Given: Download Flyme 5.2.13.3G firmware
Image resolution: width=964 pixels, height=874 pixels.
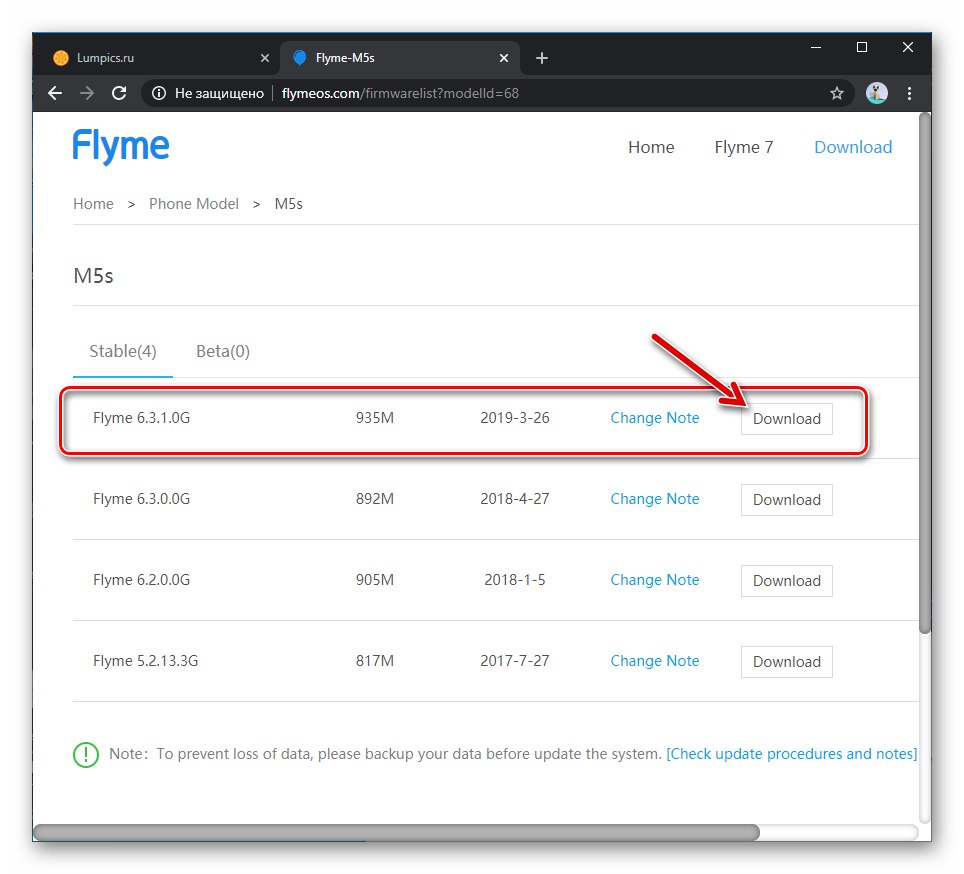Looking at the screenshot, I should (x=786, y=662).
